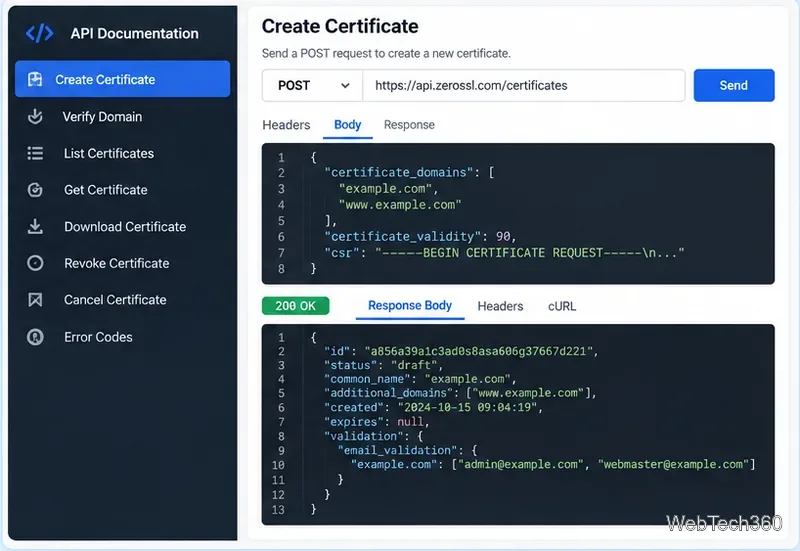Screen dimensions: 800x551
Task: Click the "csr" BEGIN CERTIFICATE REQUEST line
Action: 504,253
